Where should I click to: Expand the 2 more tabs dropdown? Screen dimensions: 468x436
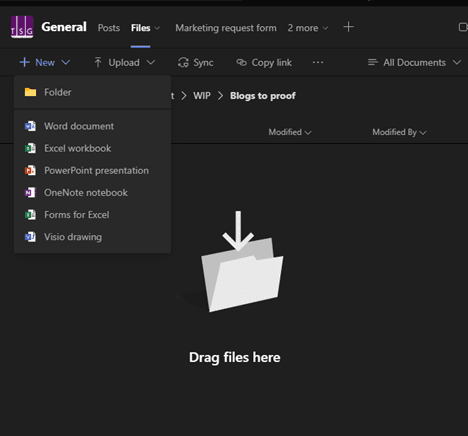(308, 28)
